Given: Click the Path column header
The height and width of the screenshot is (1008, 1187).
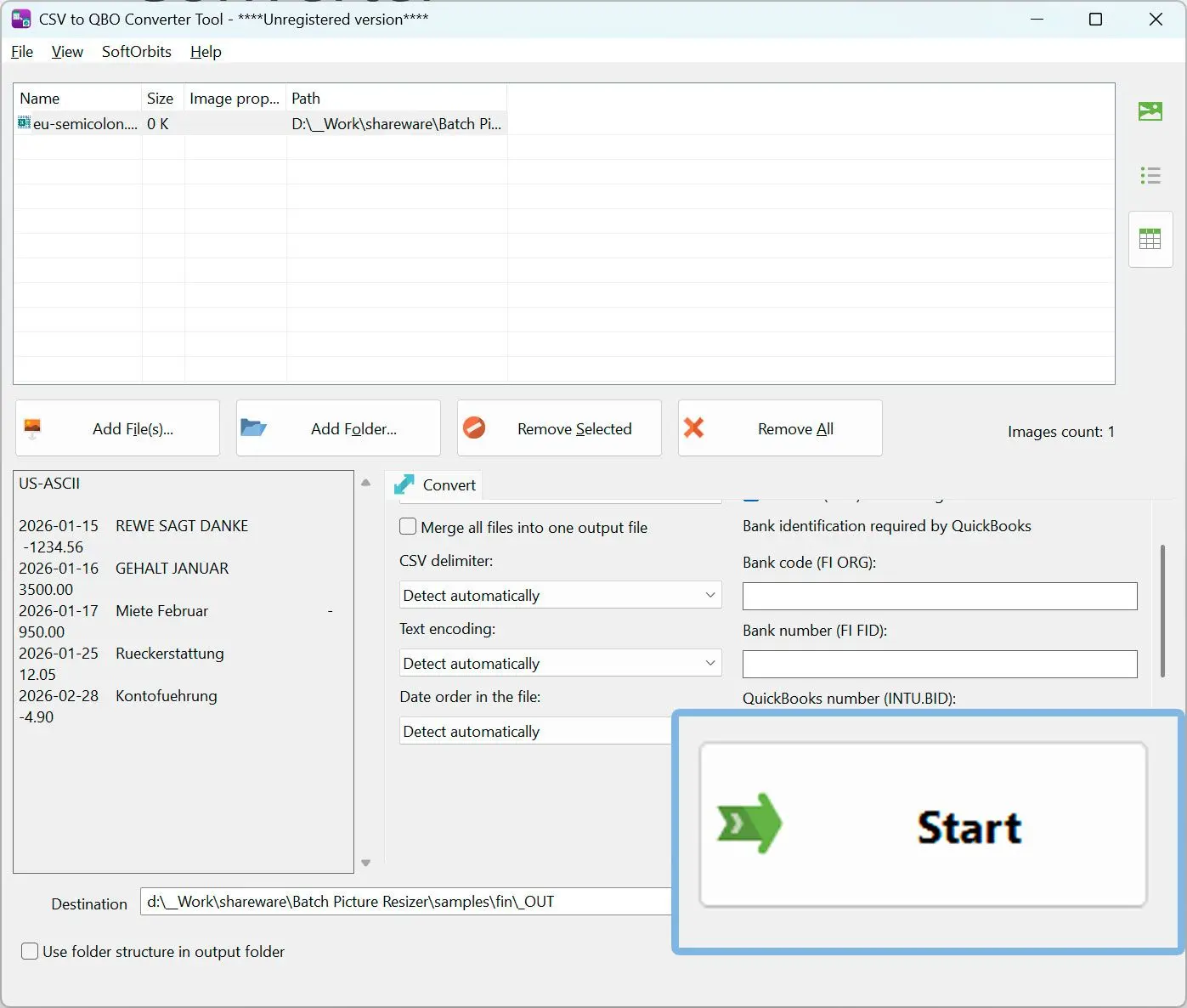Looking at the screenshot, I should (x=396, y=99).
